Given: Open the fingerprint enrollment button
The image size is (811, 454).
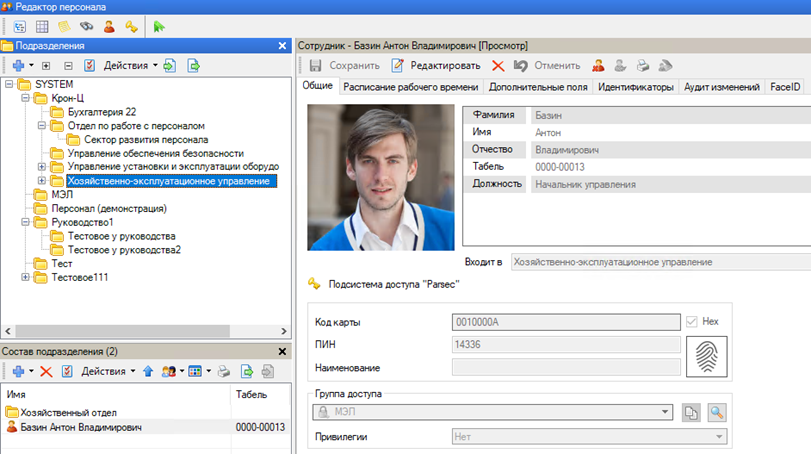Looking at the screenshot, I should (707, 357).
